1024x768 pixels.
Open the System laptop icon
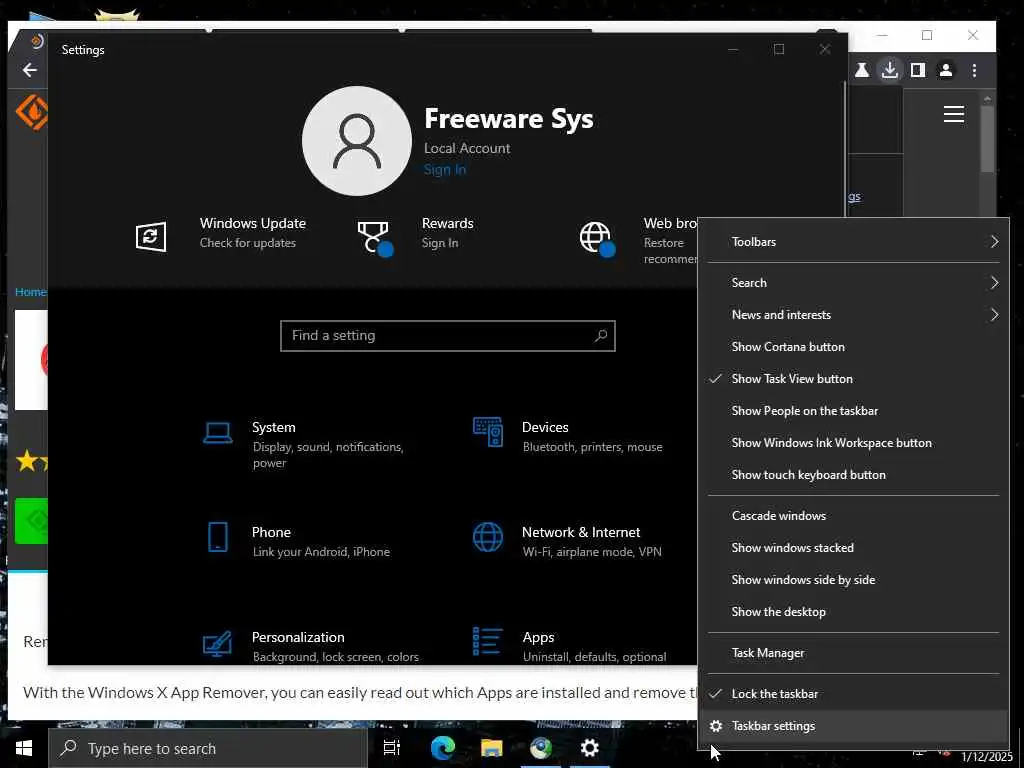tap(217, 432)
